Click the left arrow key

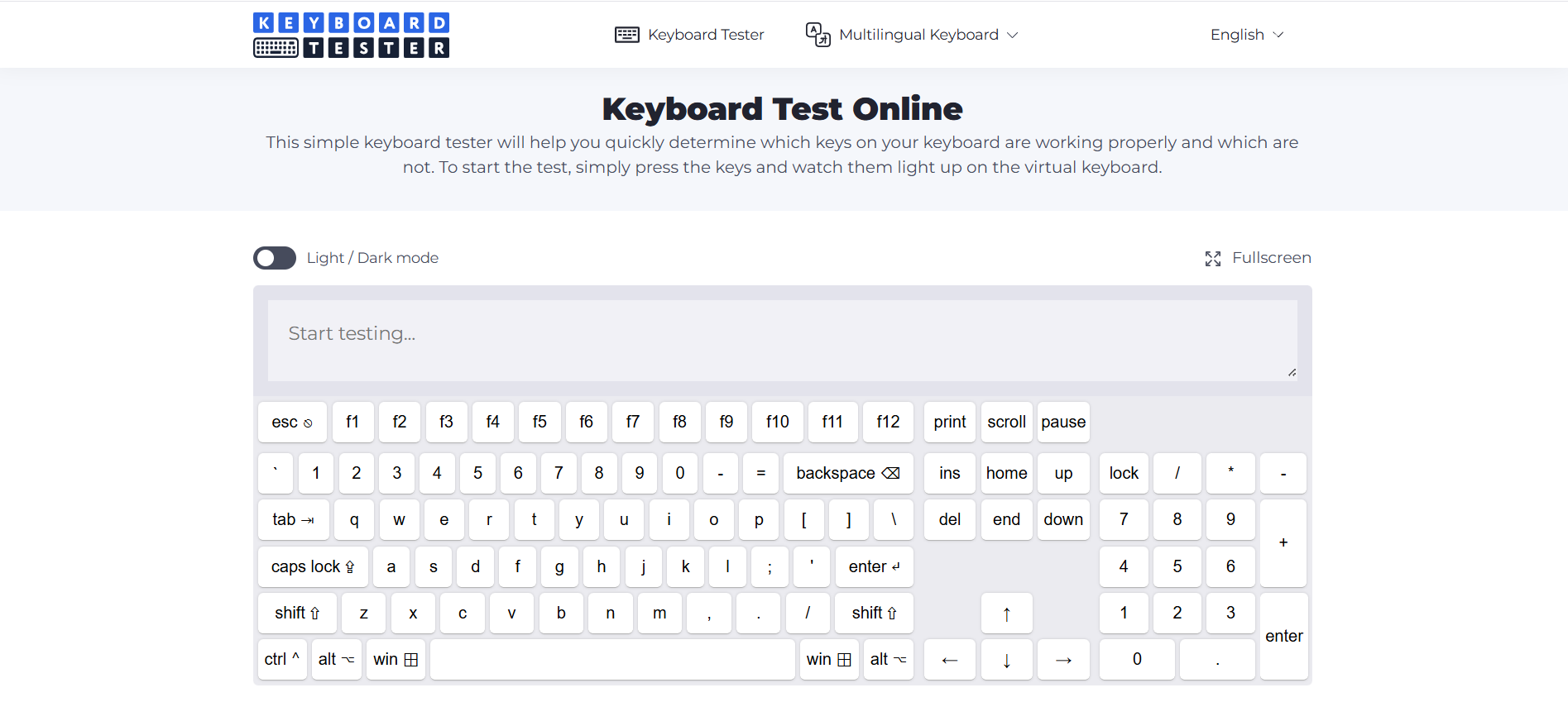(x=950, y=659)
